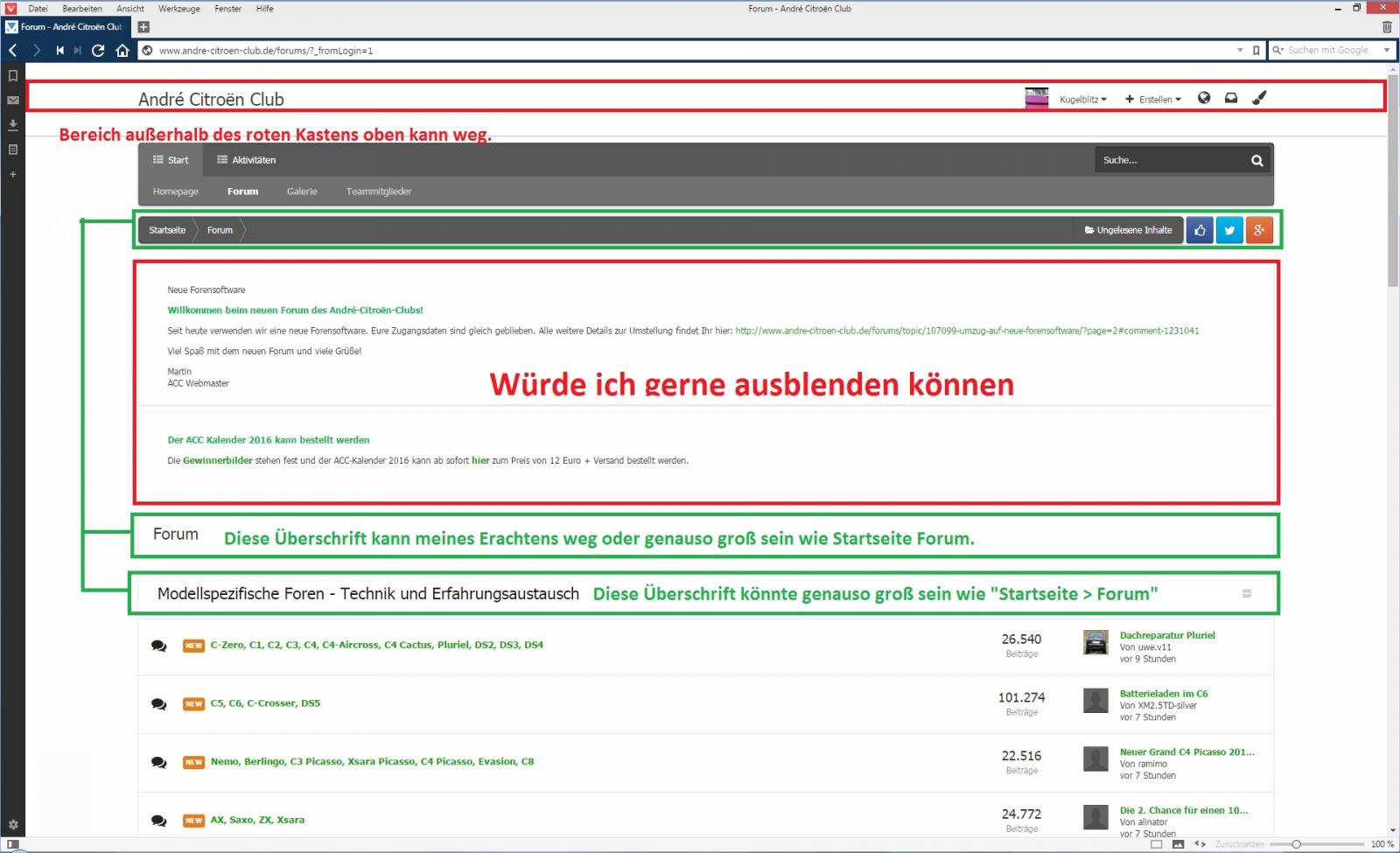
Task: Open the forum messages inbox icon
Action: [x=1231, y=98]
